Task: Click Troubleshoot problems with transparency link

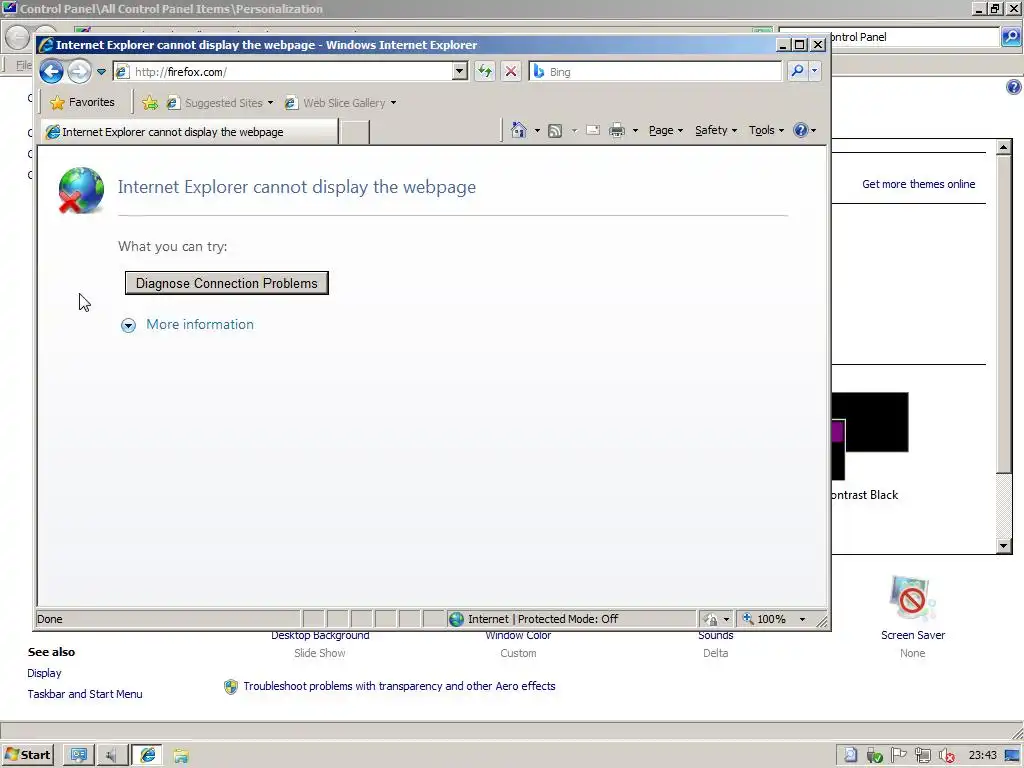Action: click(x=399, y=686)
